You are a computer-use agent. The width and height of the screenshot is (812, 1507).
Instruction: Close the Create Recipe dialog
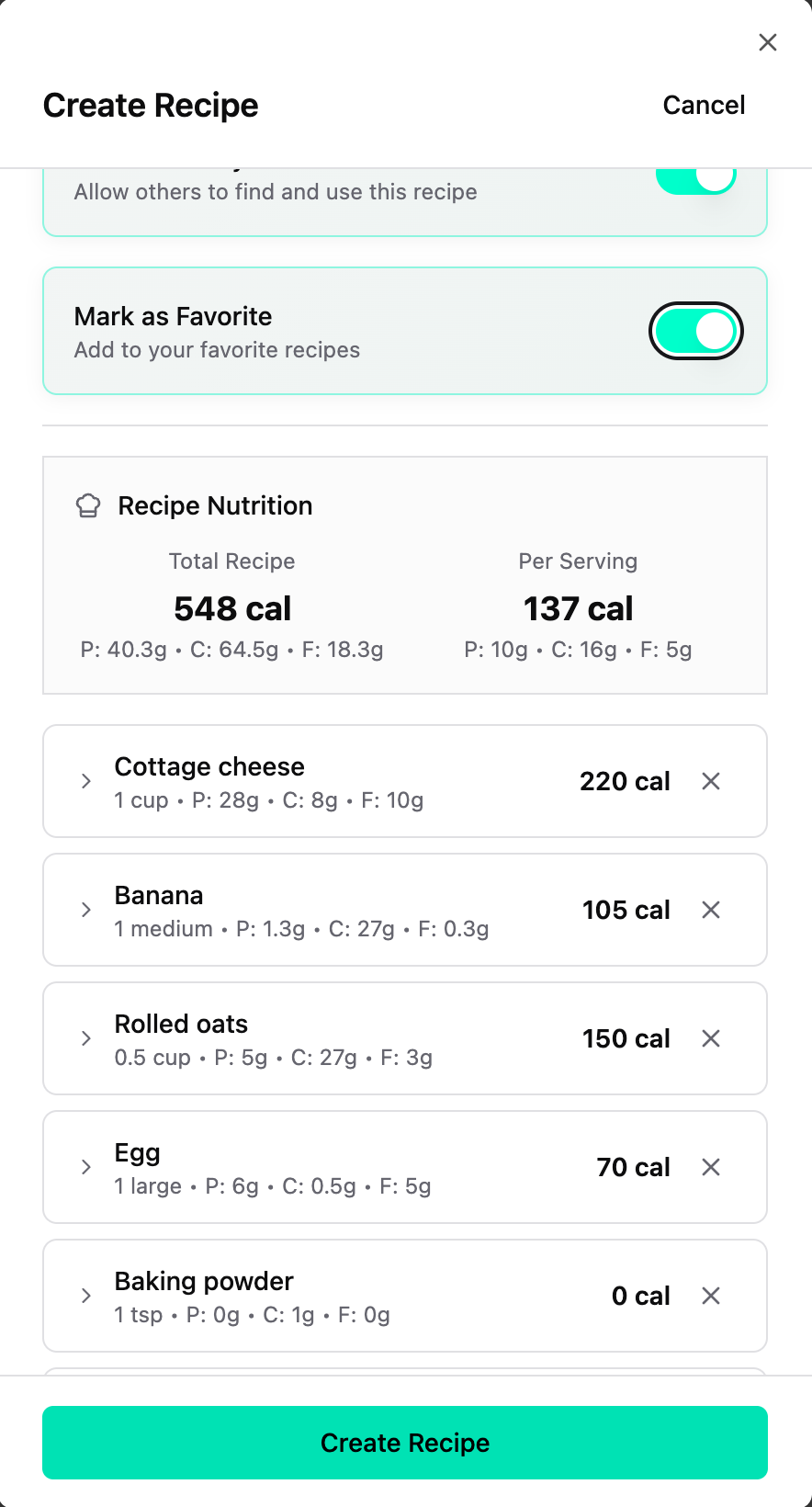[x=768, y=42]
